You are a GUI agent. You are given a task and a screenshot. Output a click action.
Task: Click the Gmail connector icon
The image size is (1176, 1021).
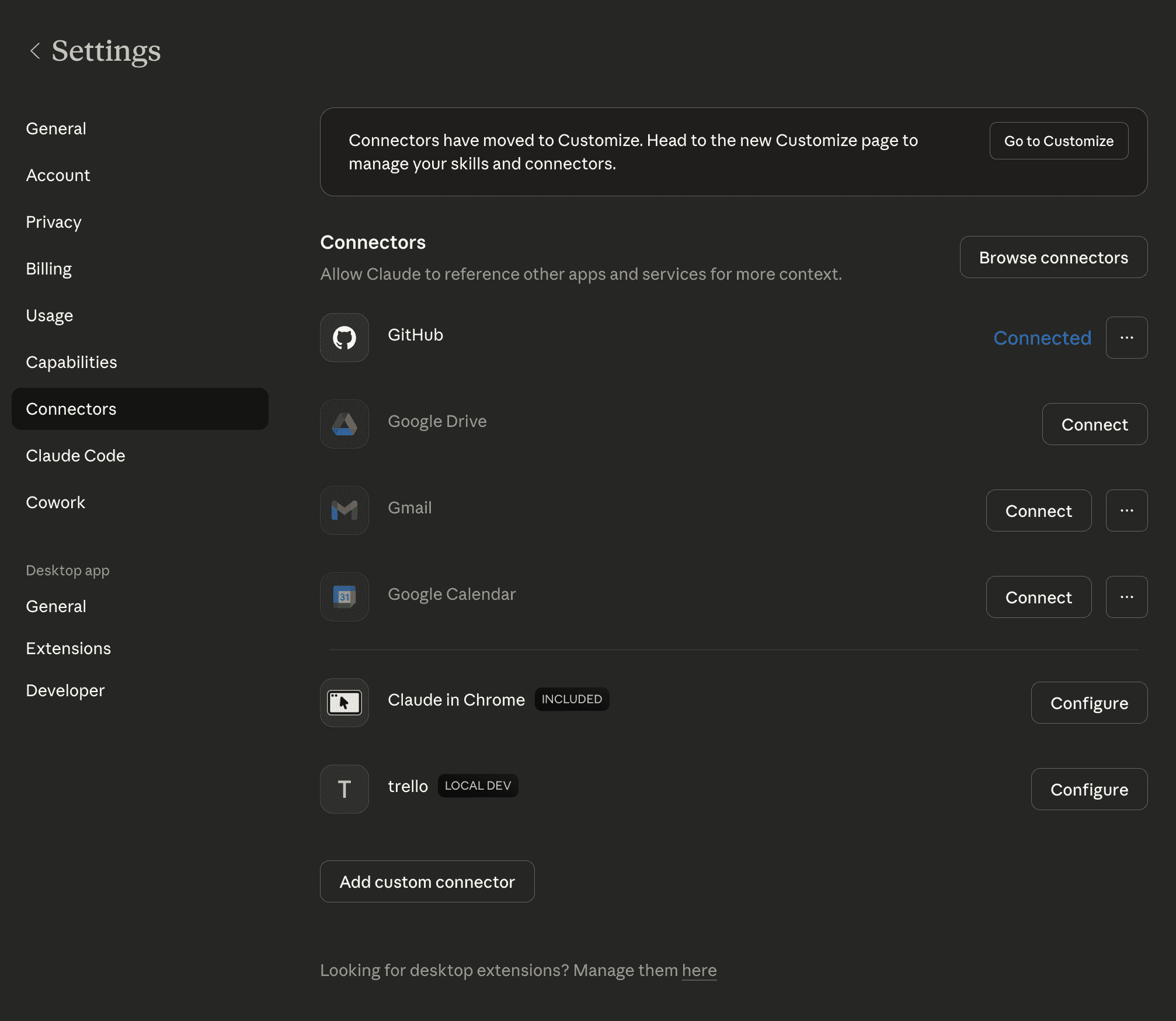[345, 511]
